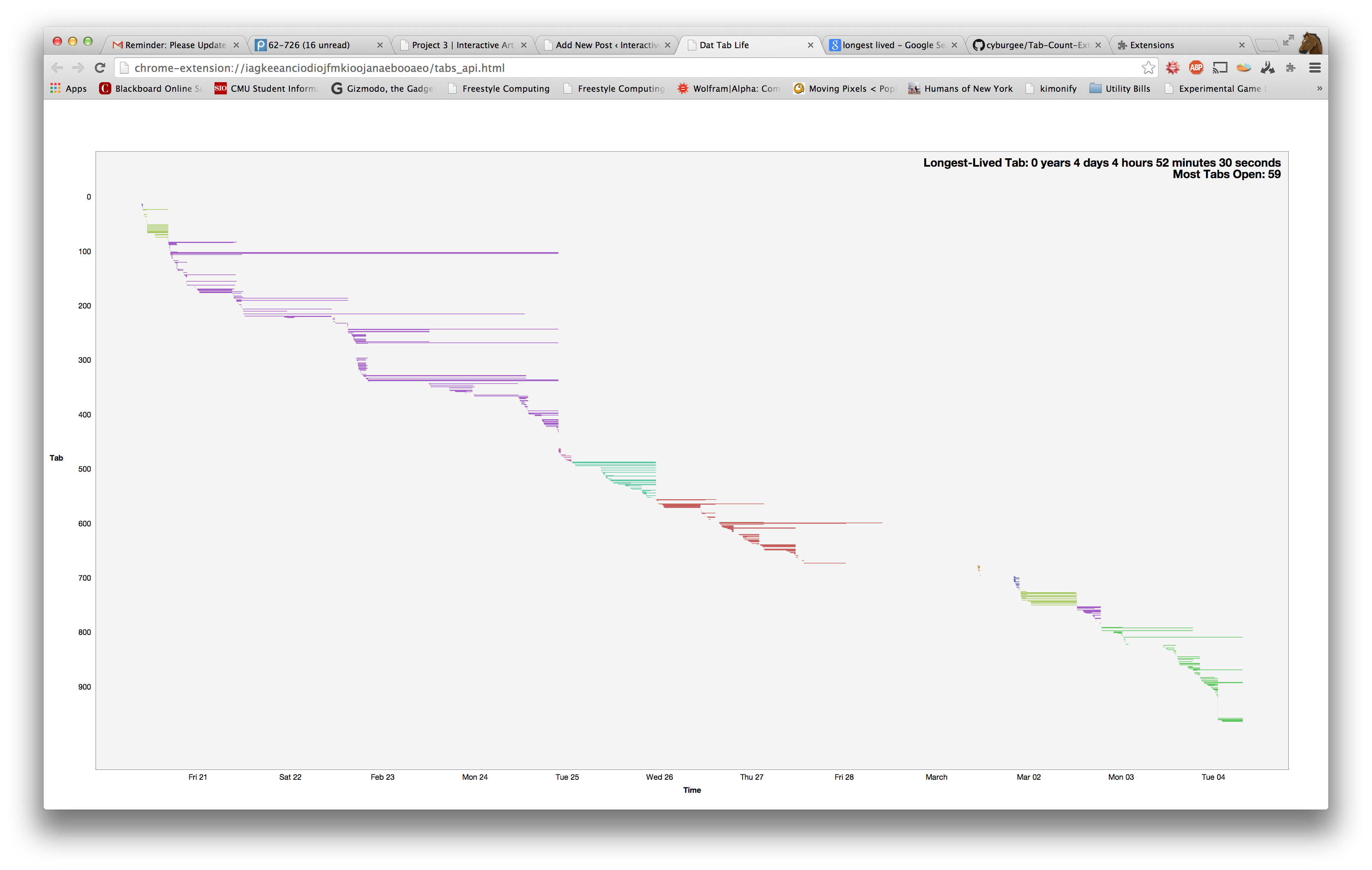Open the kimonify bookmark
This screenshot has height=870, width=1372.
point(1051,88)
